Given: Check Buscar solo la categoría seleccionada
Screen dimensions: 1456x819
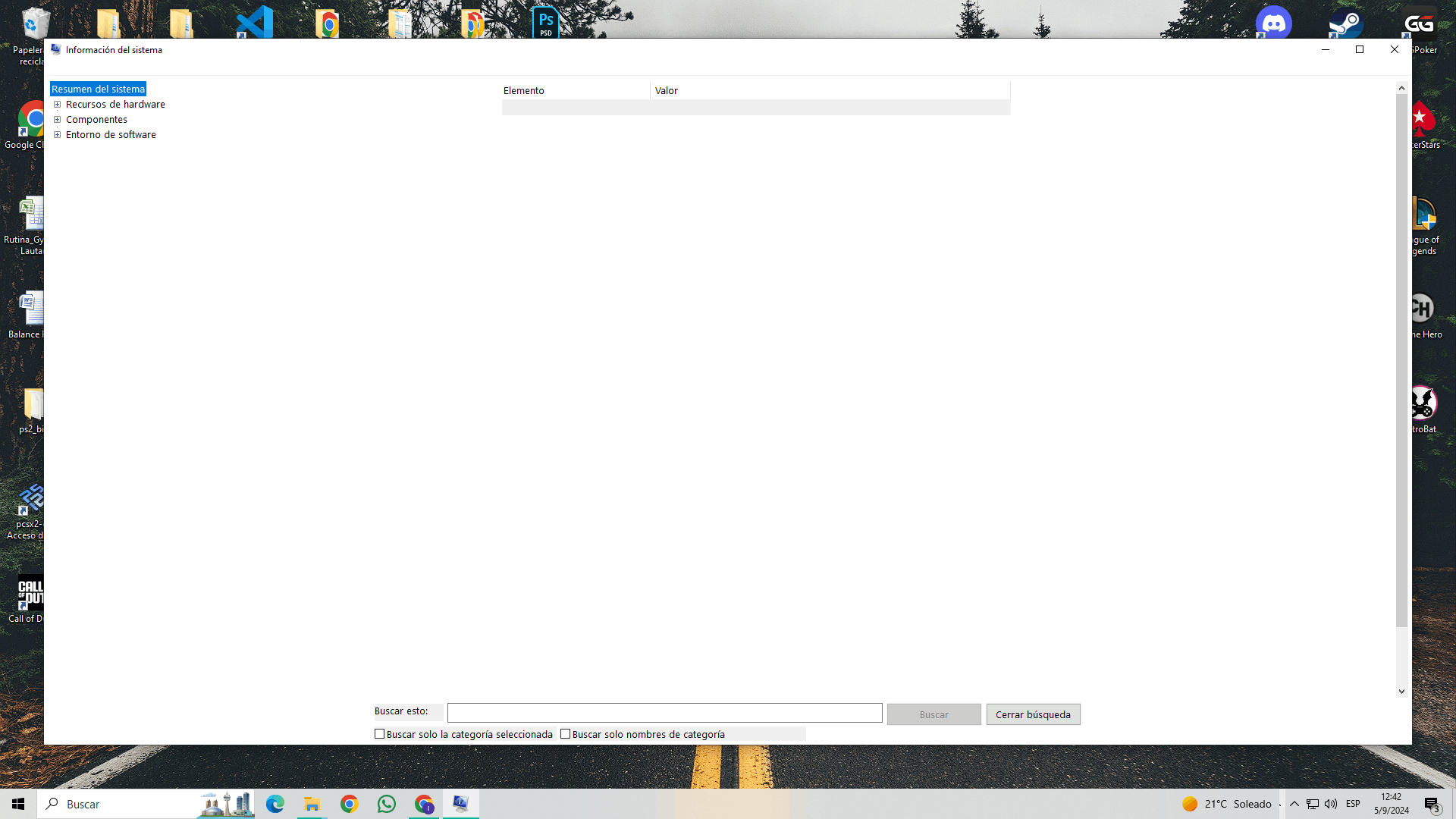Looking at the screenshot, I should point(379,733).
